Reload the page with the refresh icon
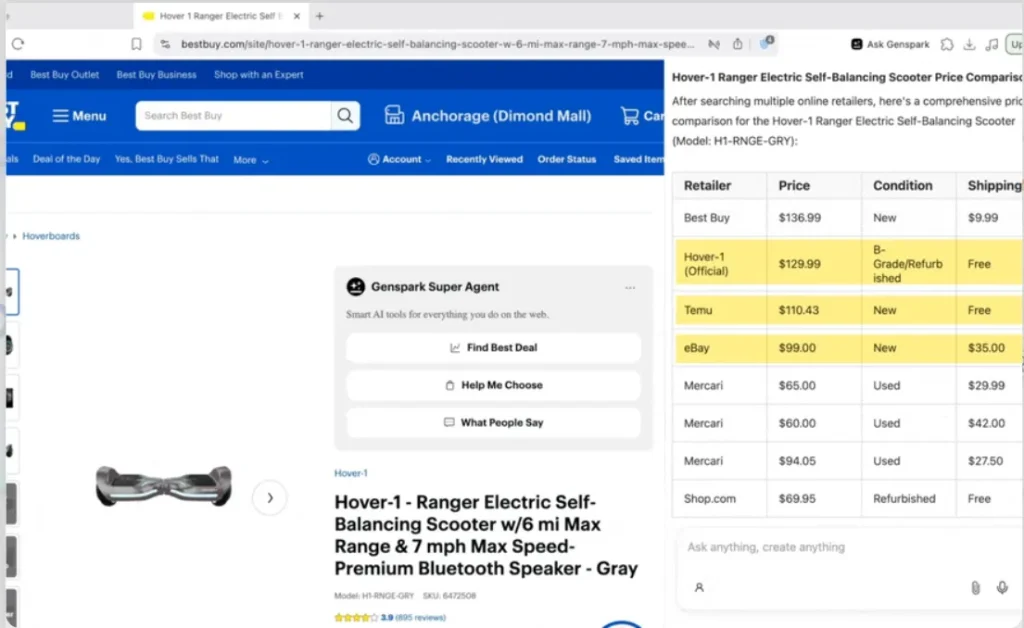 [x=17, y=44]
